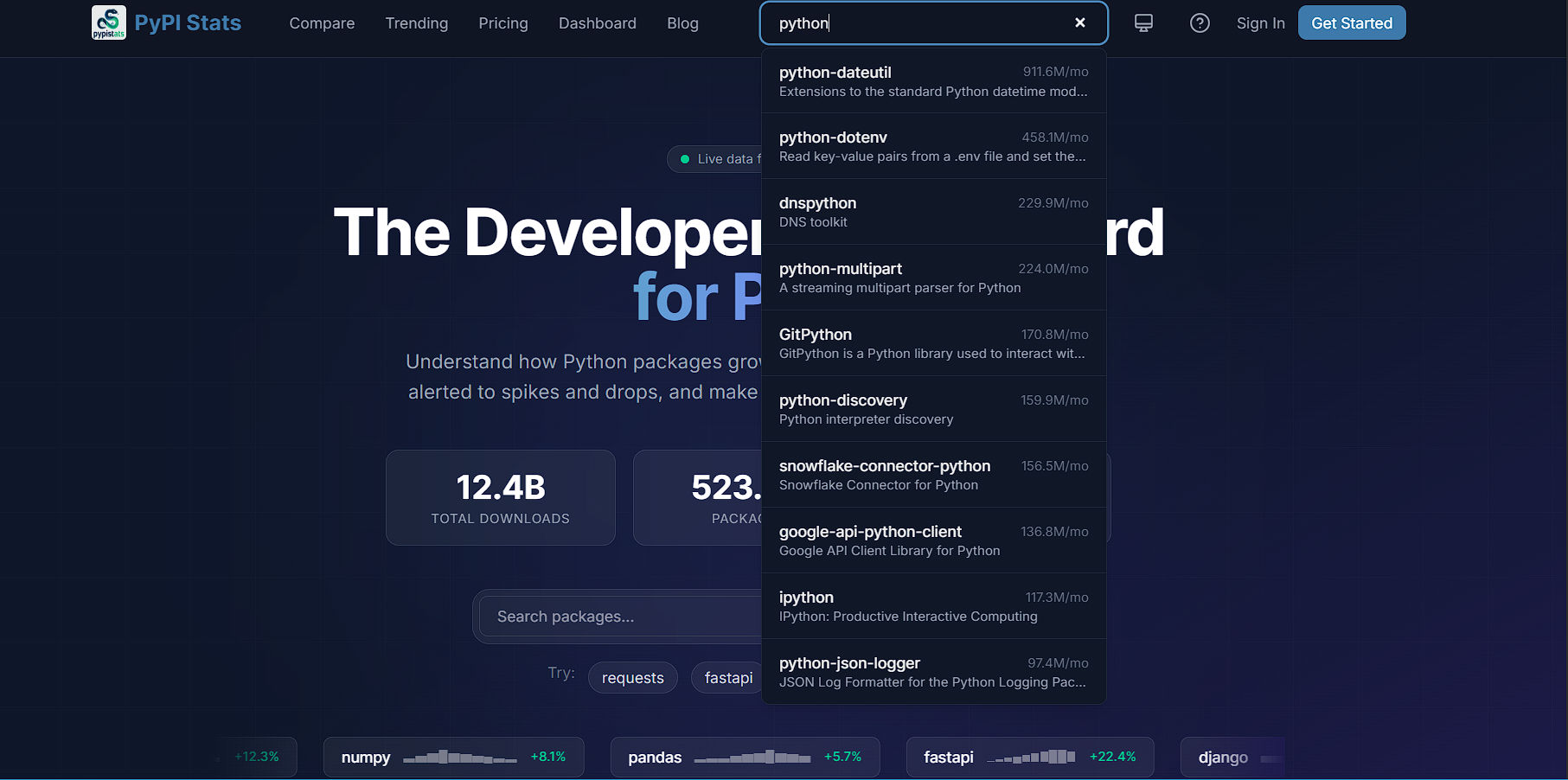Select the fastapi example chip
The width and height of the screenshot is (1568, 780).
(728, 678)
